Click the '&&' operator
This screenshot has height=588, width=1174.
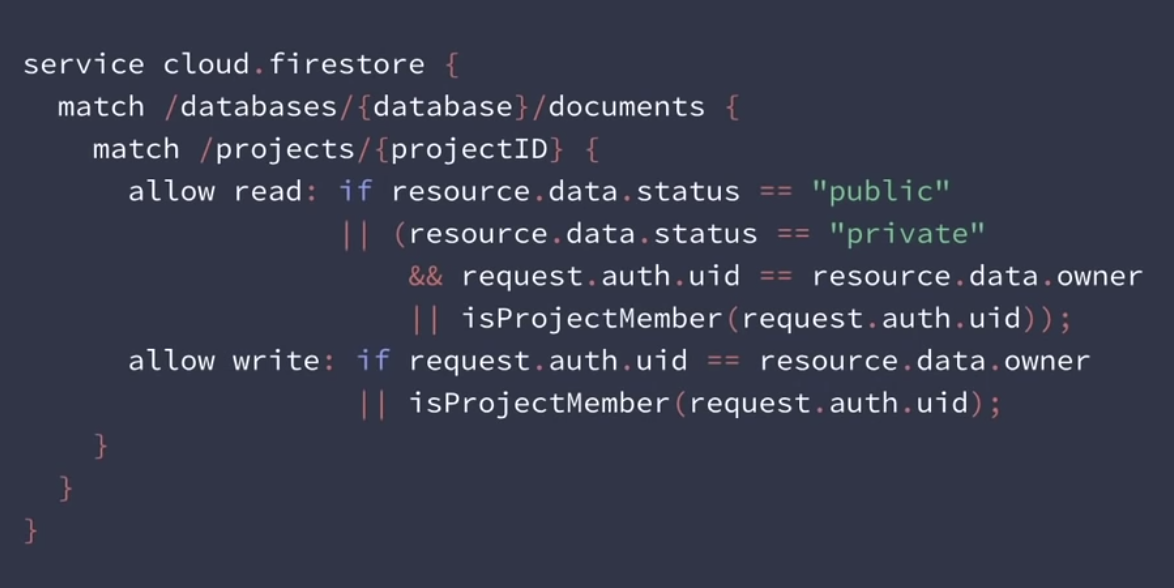point(425,276)
